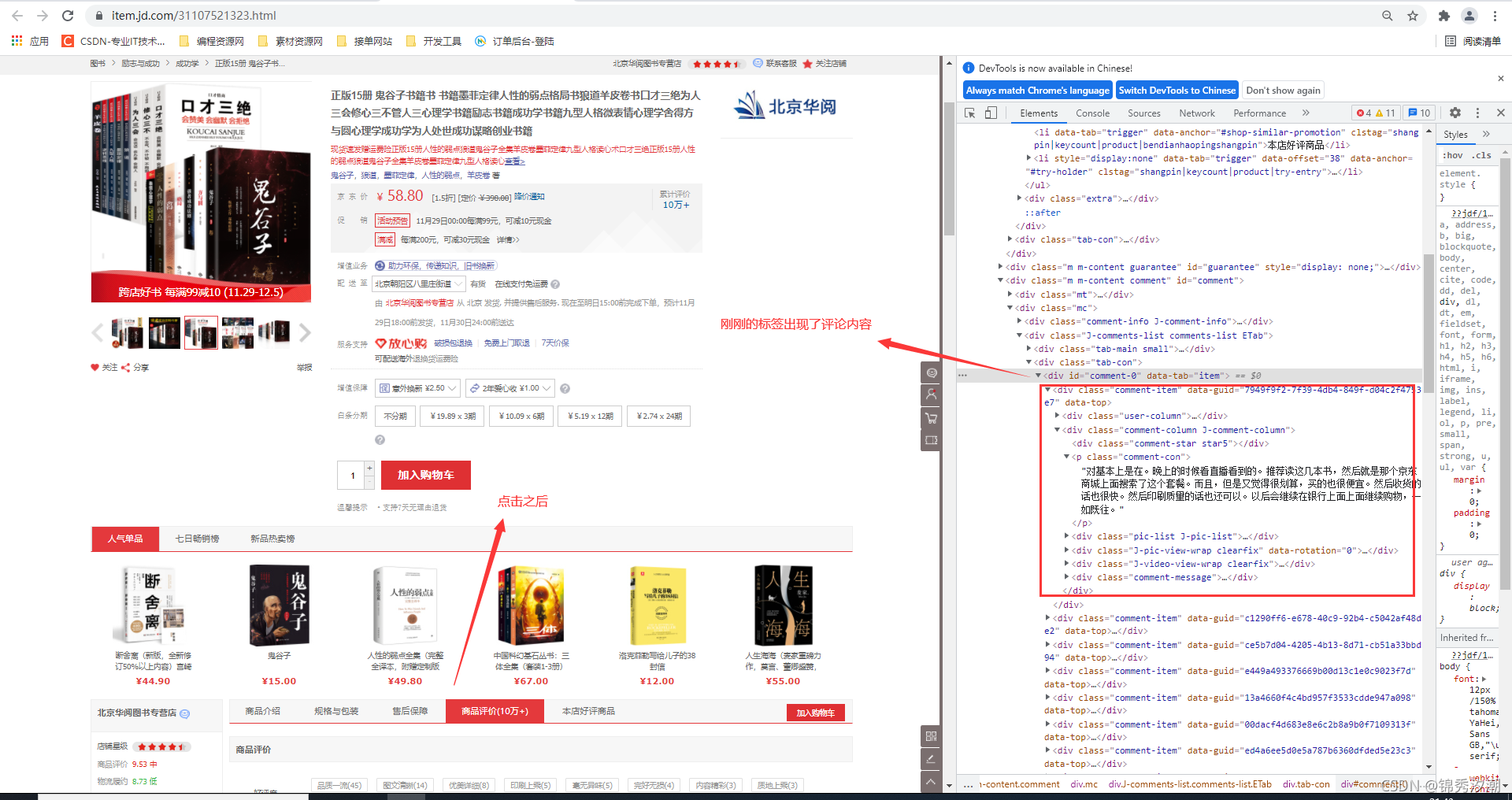Toggle the :hov element state panel
The height and width of the screenshot is (800, 1512).
(1453, 155)
